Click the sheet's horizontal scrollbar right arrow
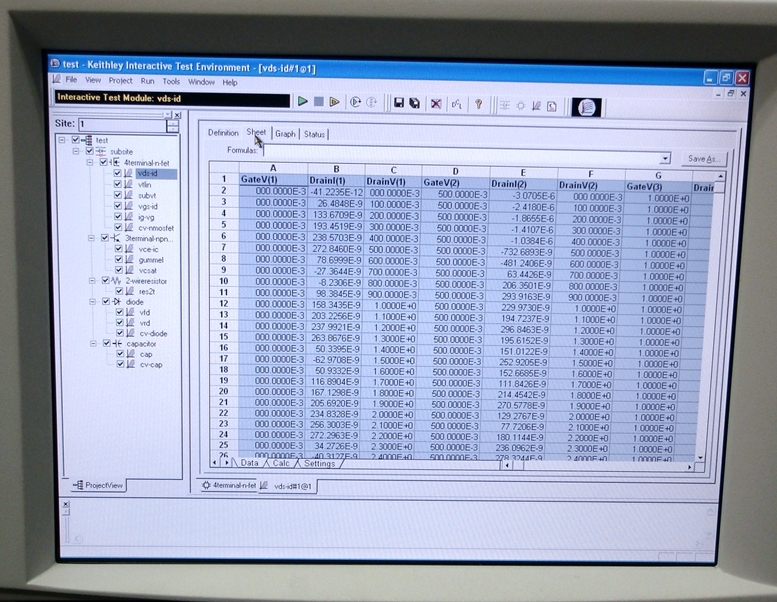 click(689, 467)
